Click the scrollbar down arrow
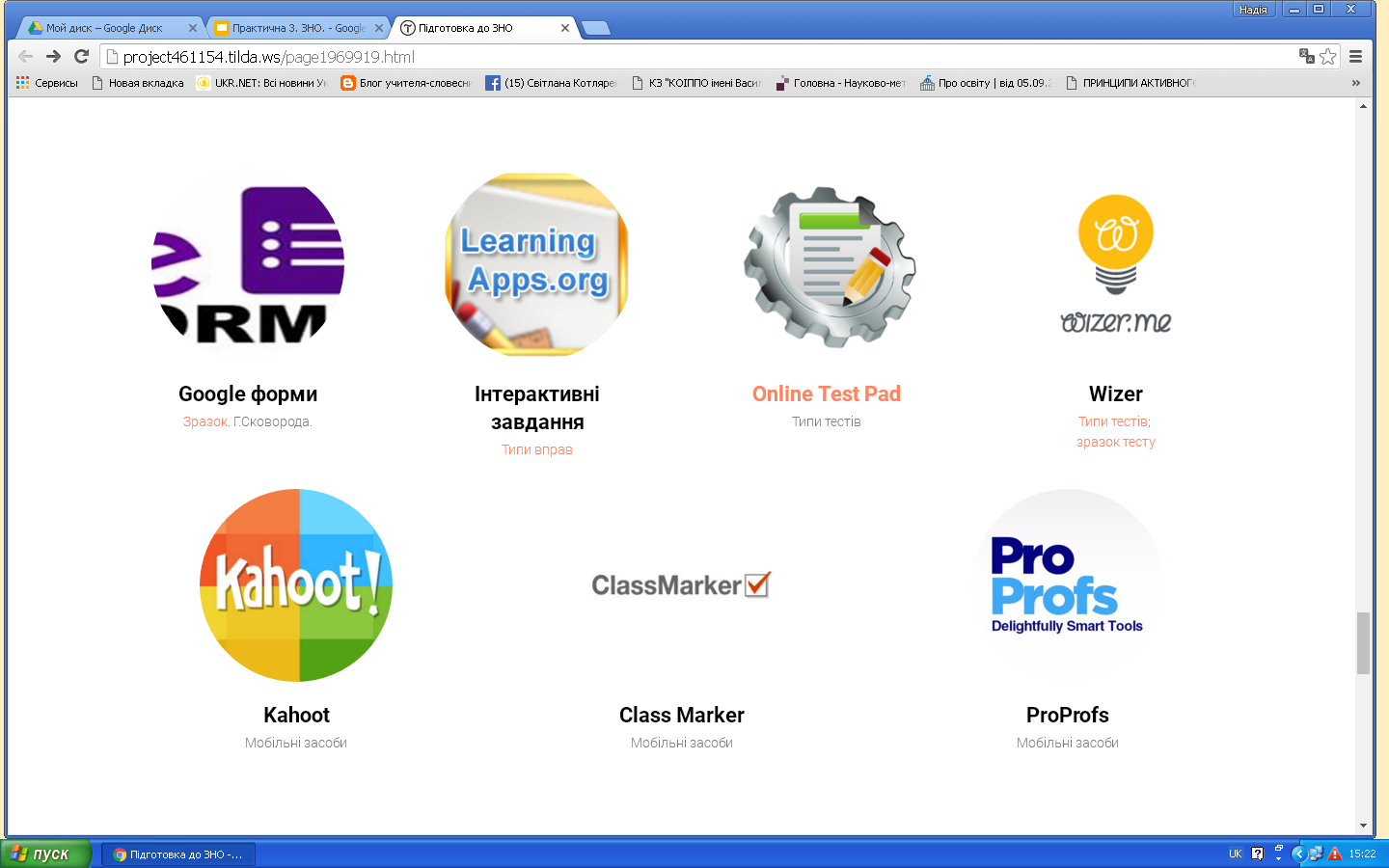 pos(1363,826)
